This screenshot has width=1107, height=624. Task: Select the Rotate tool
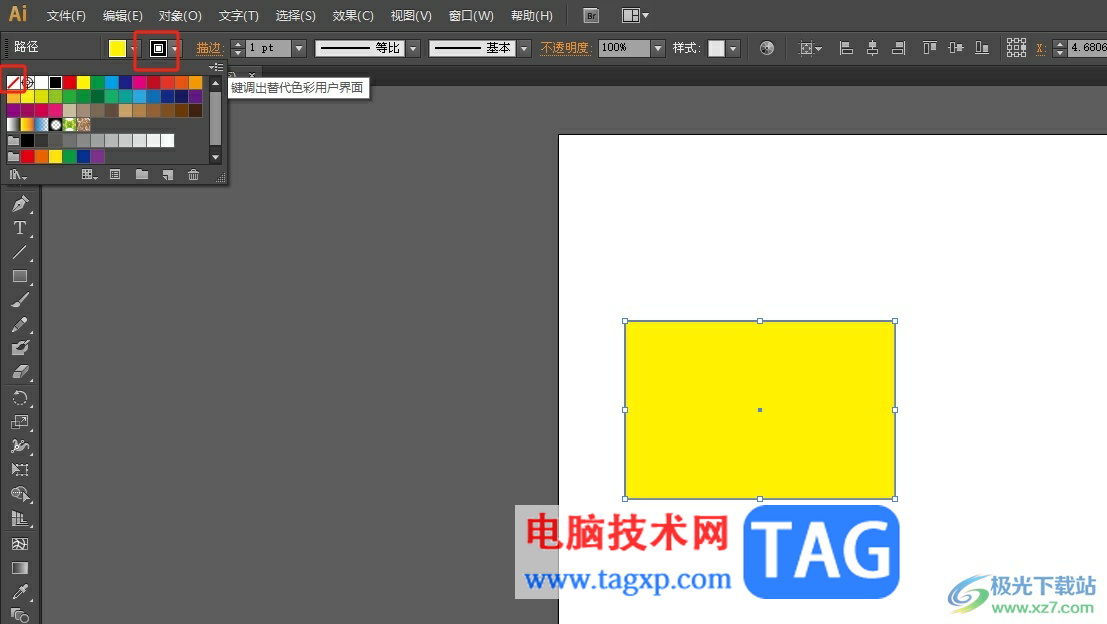pos(20,397)
